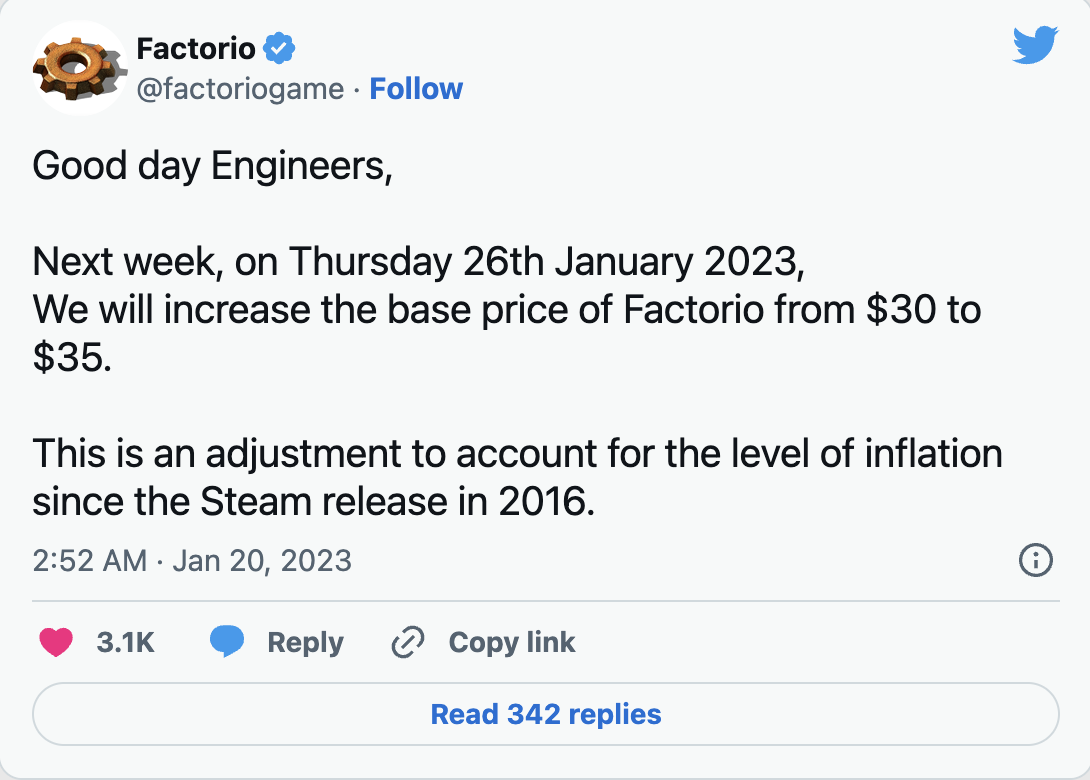Click the blue reply speech bubble icon
The width and height of the screenshot is (1090, 780).
click(x=227, y=642)
